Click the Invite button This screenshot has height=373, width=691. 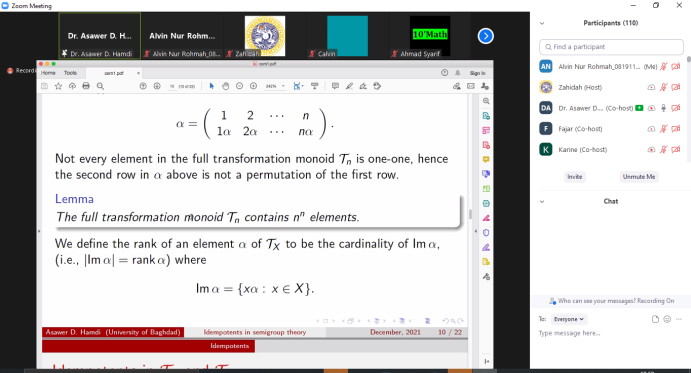[x=574, y=177]
